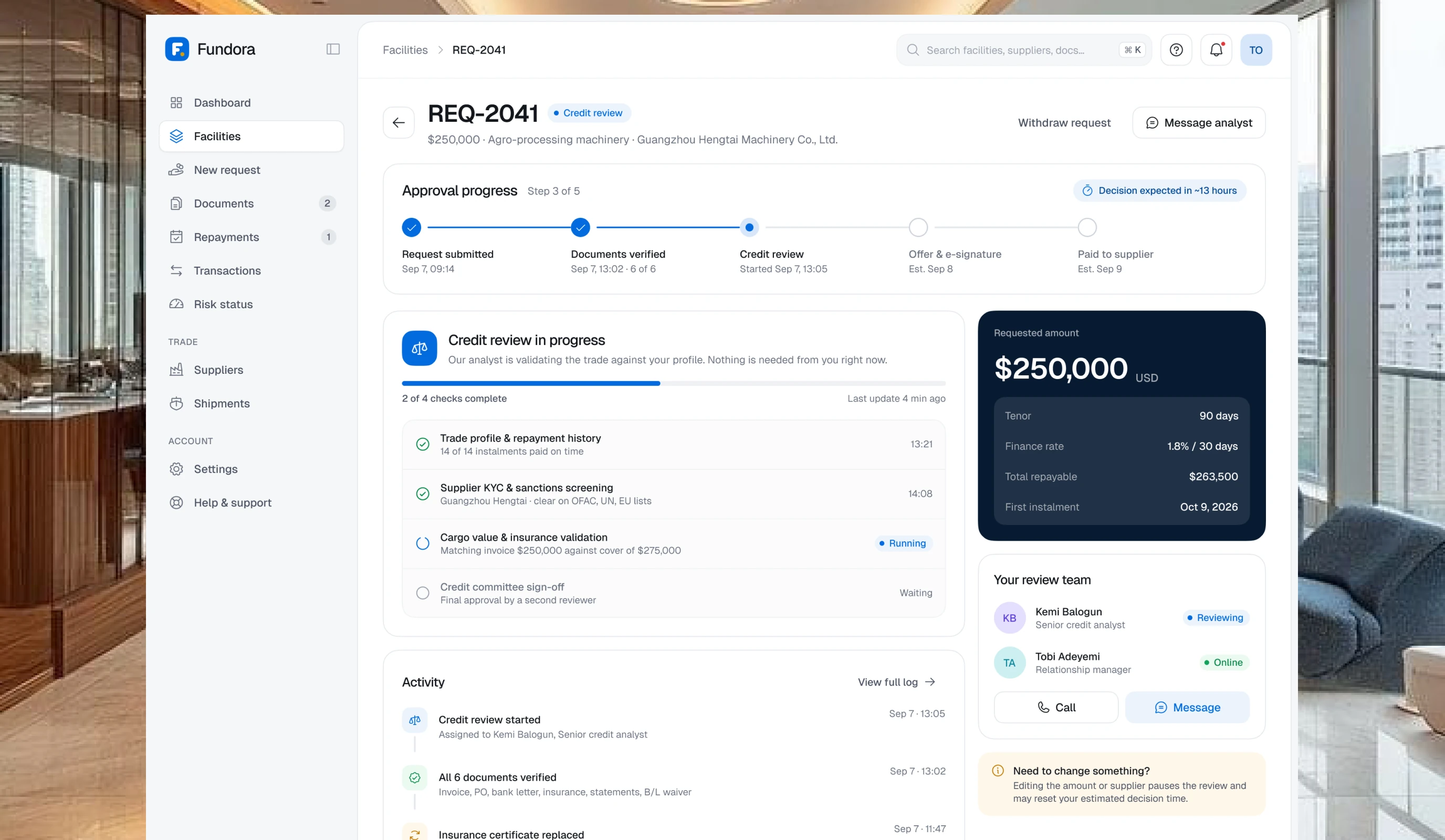Click the Running status badge
The image size is (1445, 840).
click(x=903, y=543)
